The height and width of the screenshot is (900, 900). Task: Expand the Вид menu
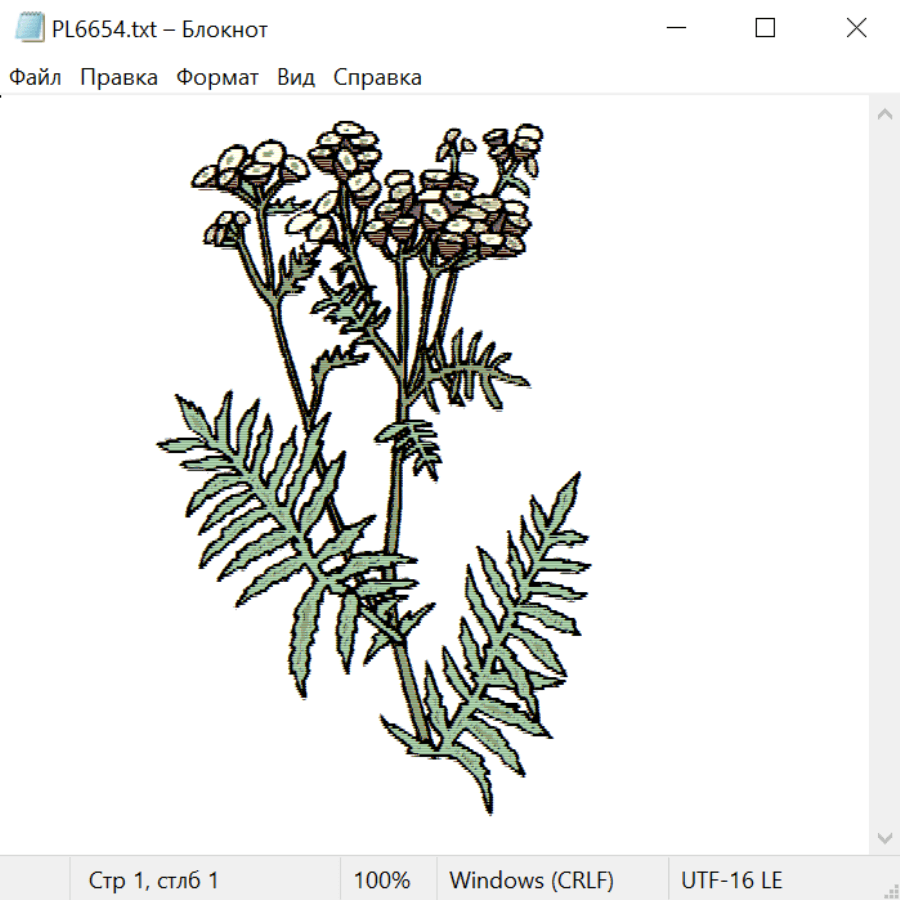296,77
